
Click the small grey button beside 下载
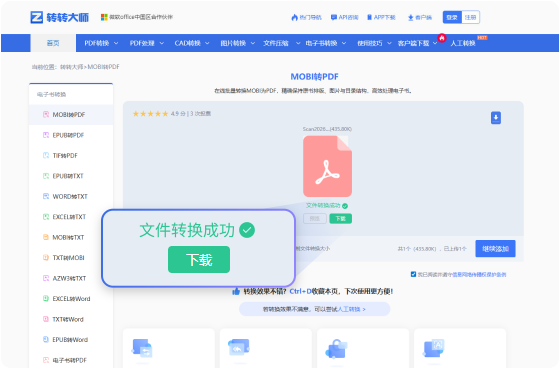(315, 219)
